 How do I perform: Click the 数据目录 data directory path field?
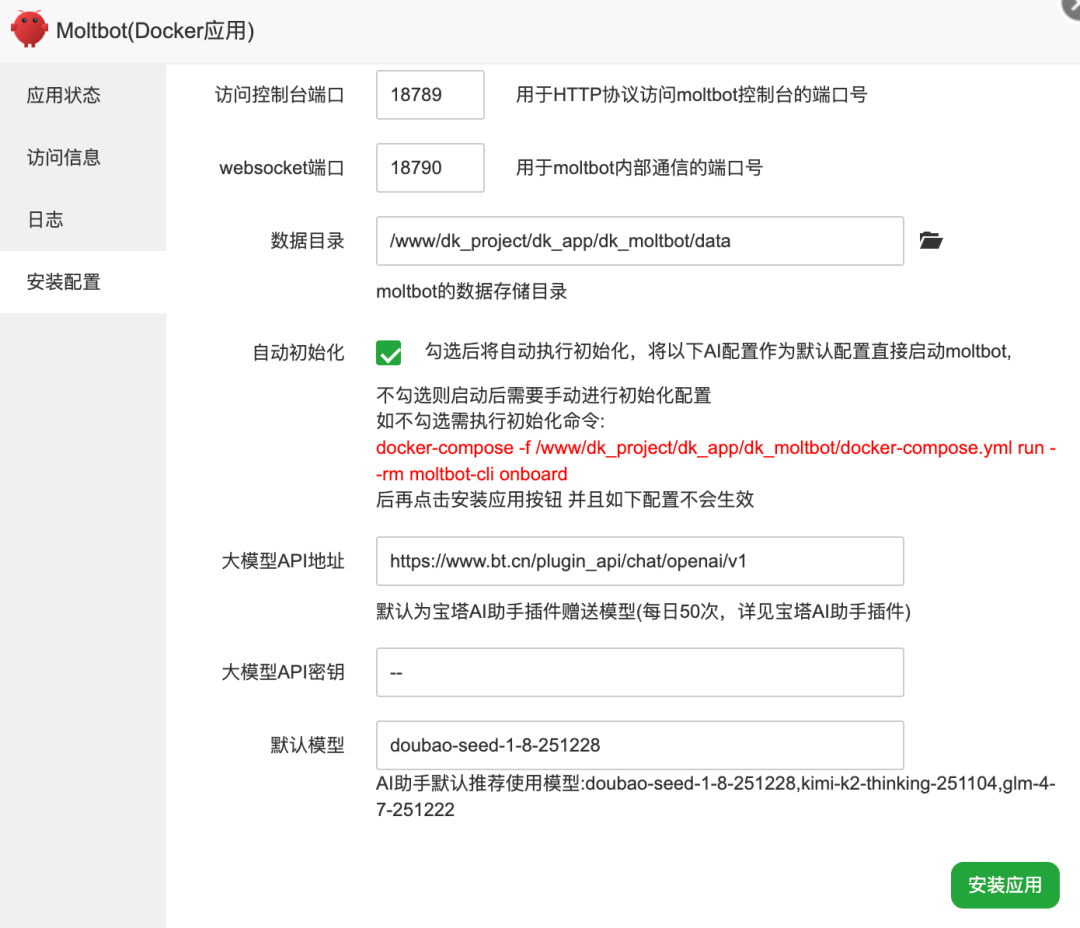(639, 241)
